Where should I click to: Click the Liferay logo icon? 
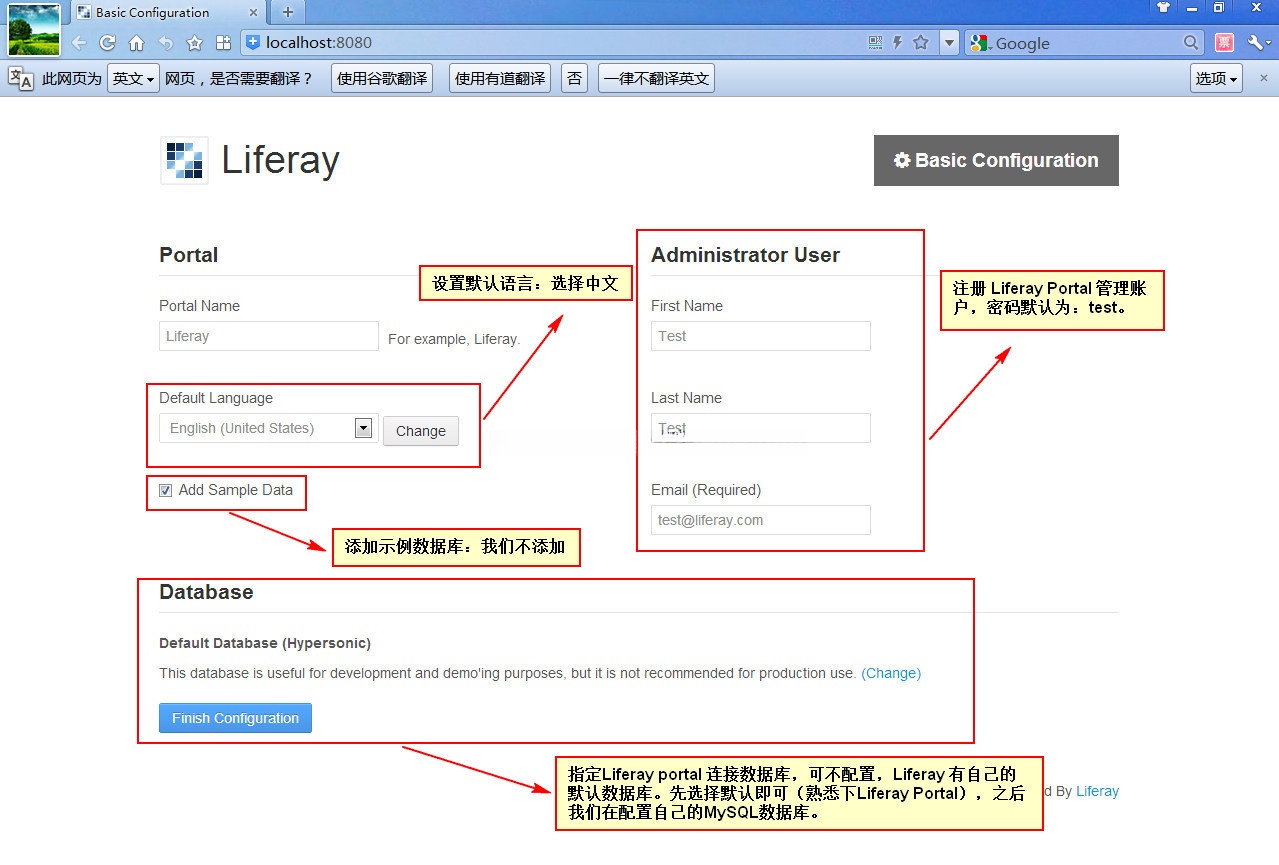click(x=184, y=160)
